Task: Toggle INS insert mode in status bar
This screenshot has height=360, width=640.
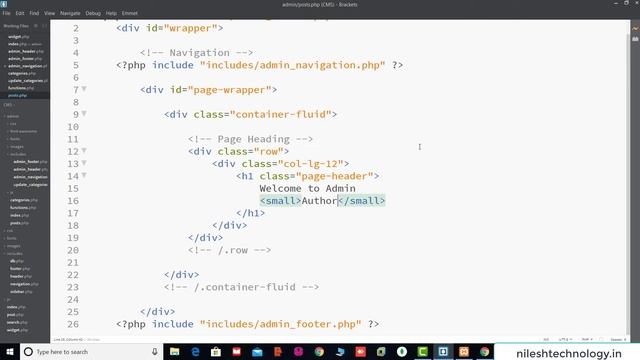Action: click(546, 339)
